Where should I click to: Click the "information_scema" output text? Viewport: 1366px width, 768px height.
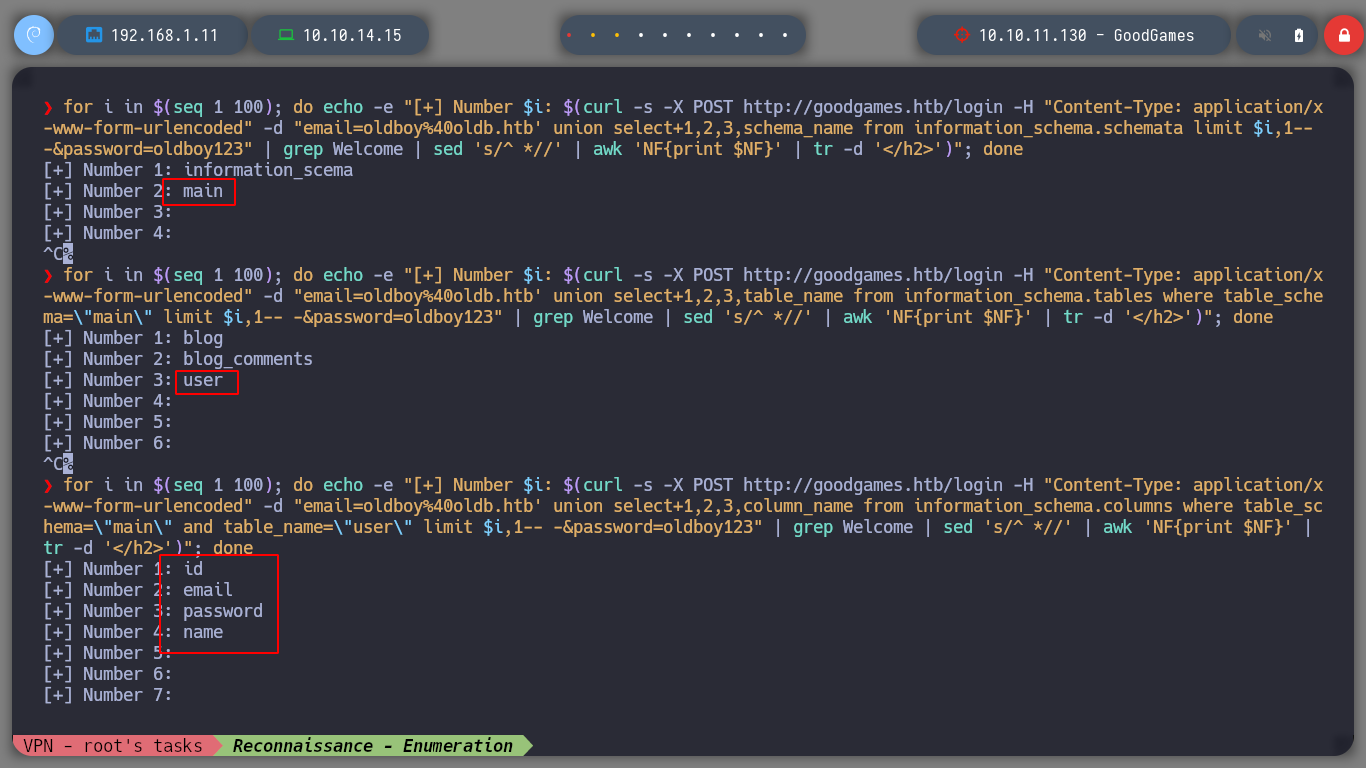pyautogui.click(x=268, y=170)
